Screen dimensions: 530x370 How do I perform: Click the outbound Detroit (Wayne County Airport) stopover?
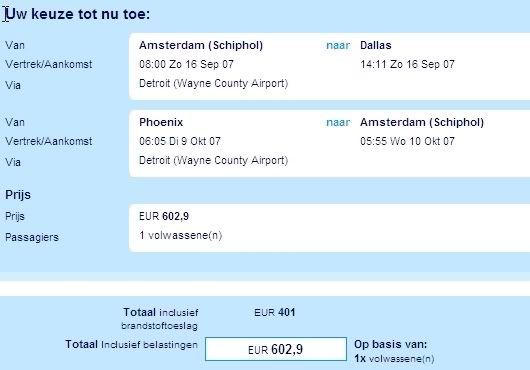click(213, 83)
